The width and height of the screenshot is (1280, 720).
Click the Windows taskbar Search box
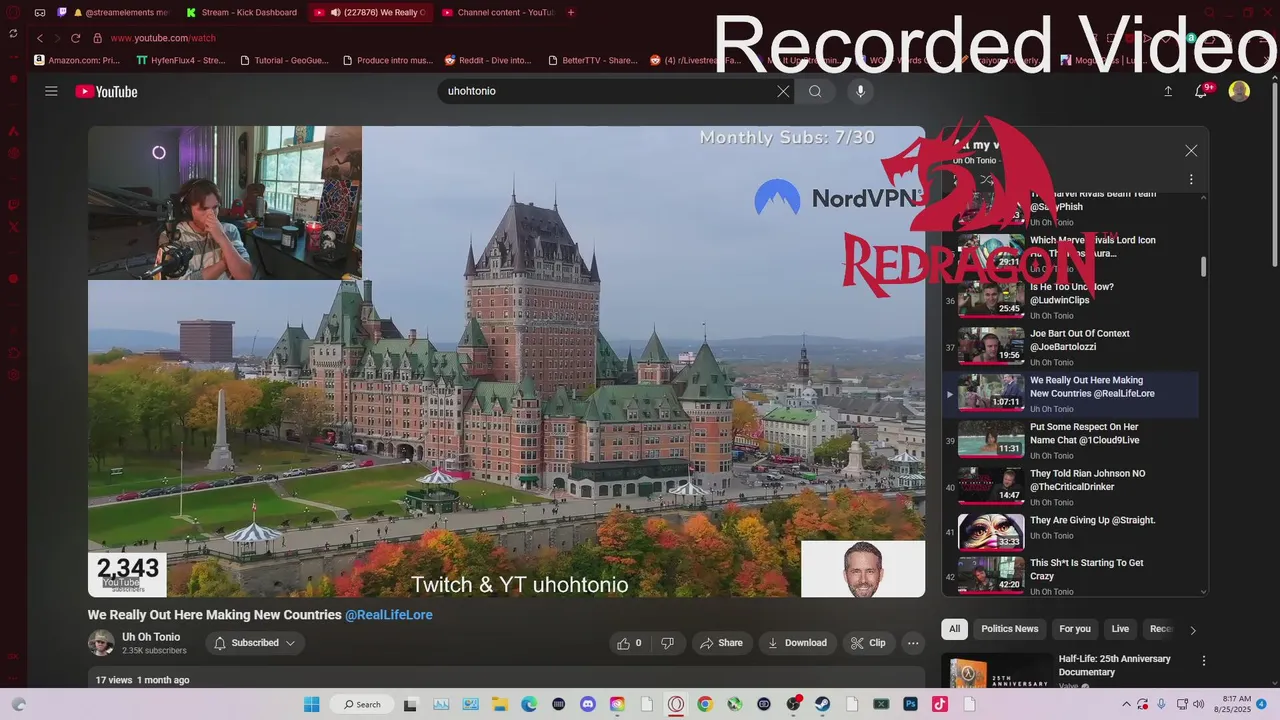tap(361, 704)
